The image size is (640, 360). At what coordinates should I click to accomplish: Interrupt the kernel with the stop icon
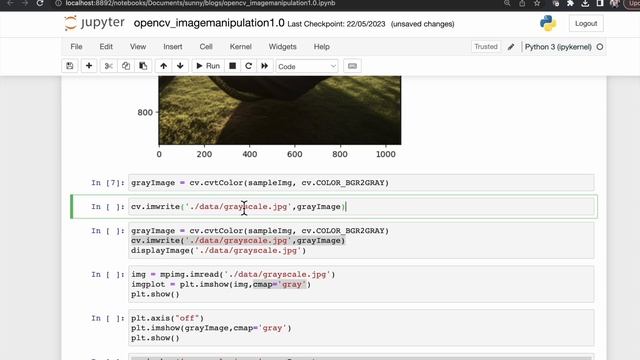click(x=232, y=66)
